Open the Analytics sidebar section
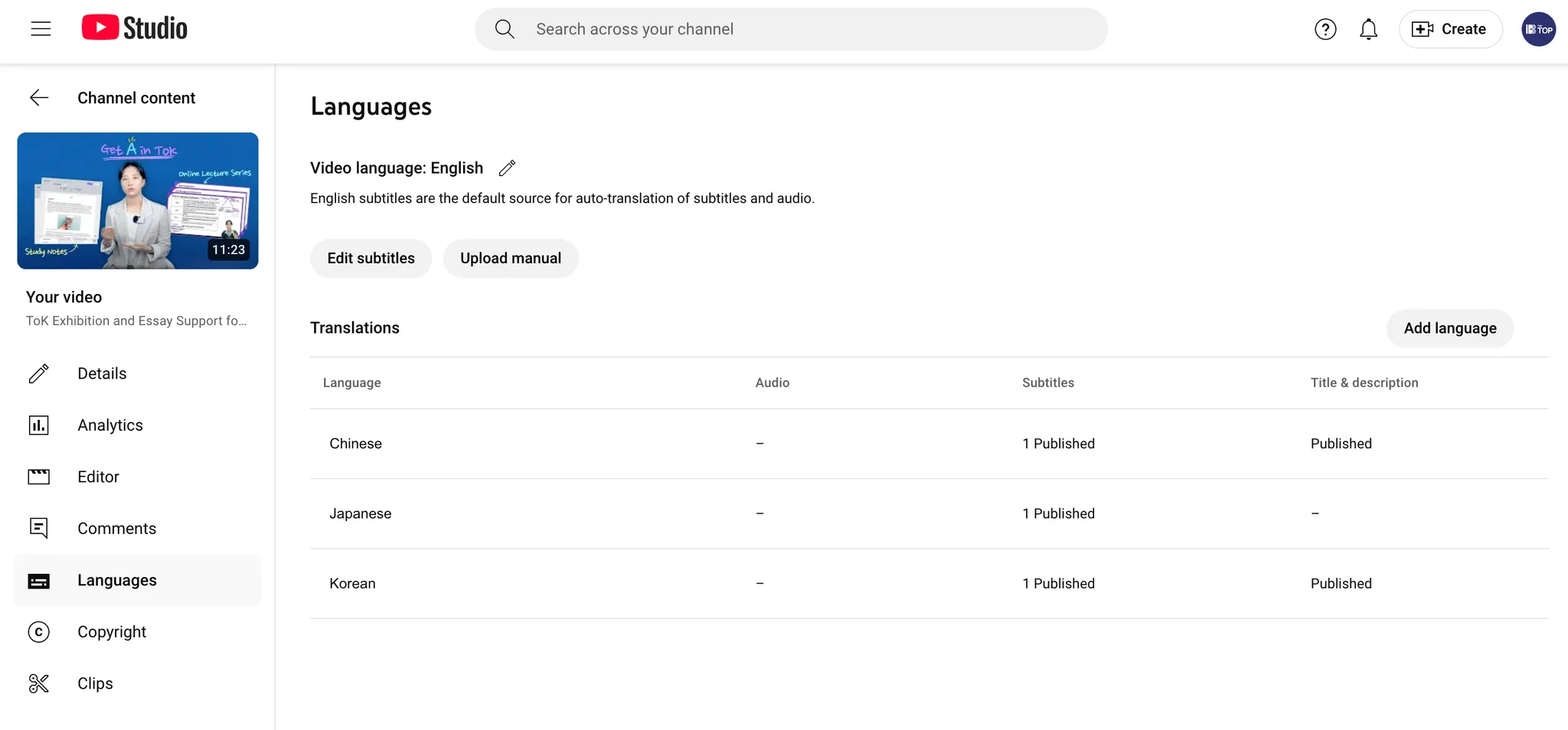The height and width of the screenshot is (730, 1568). pos(109,425)
